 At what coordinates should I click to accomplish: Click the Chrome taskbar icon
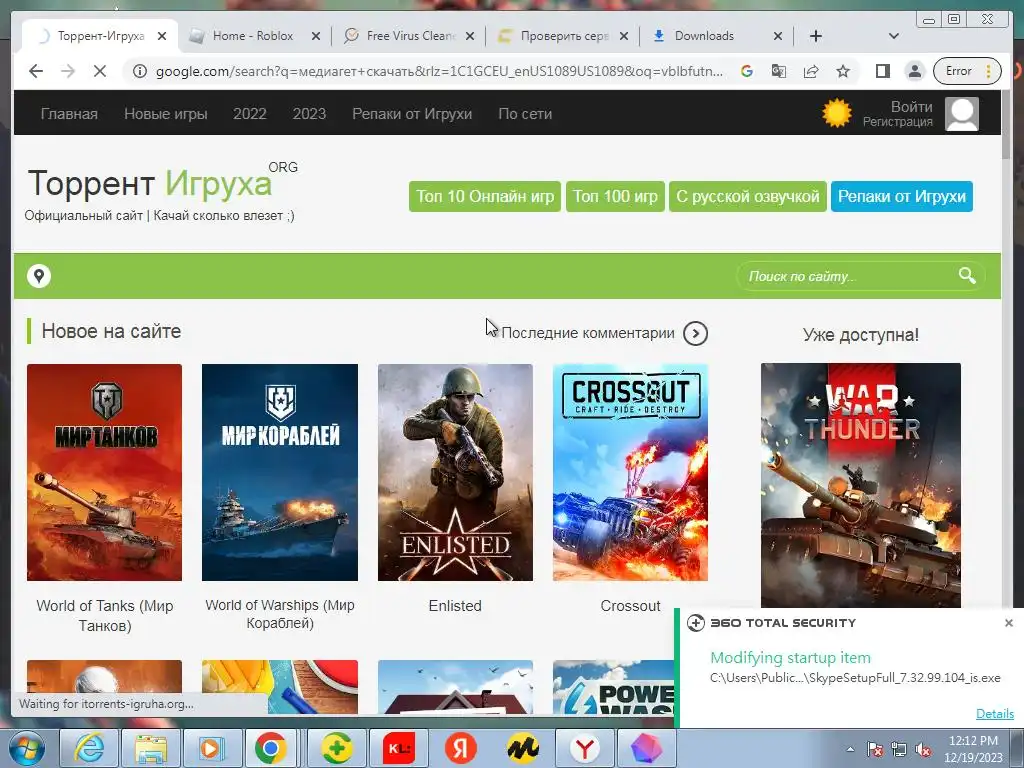(270, 748)
